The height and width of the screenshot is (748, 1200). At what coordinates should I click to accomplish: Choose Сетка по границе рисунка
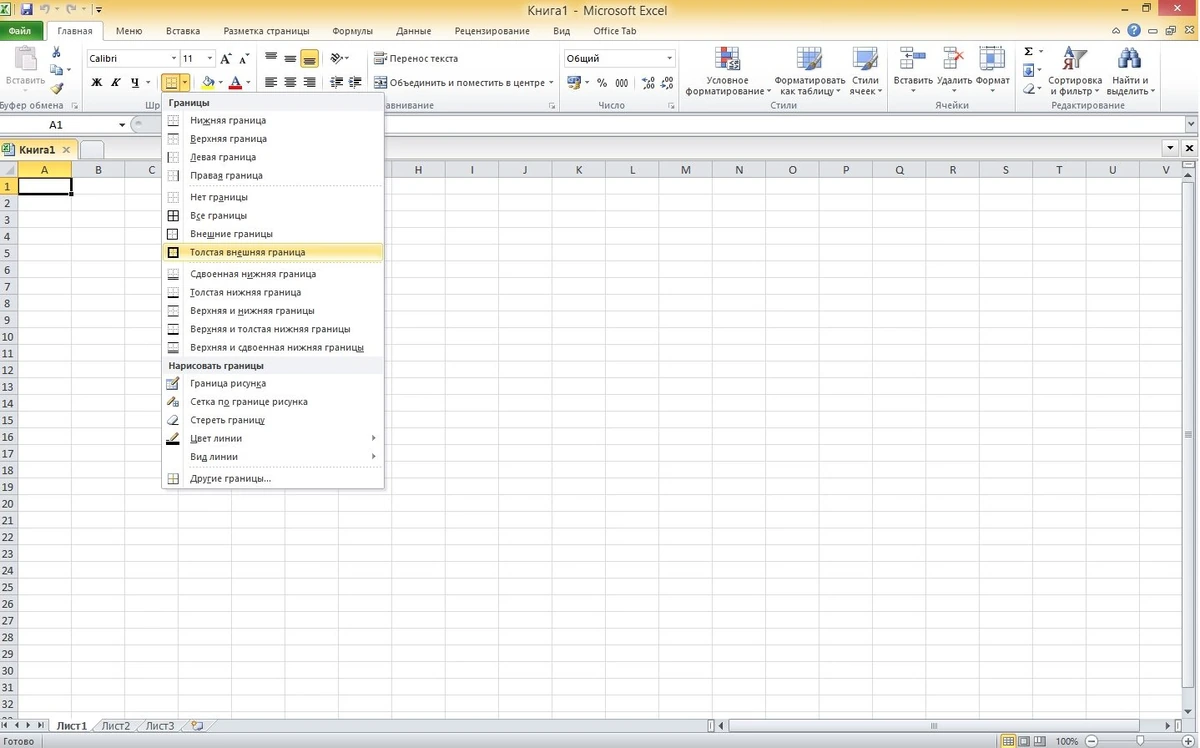tap(272, 401)
